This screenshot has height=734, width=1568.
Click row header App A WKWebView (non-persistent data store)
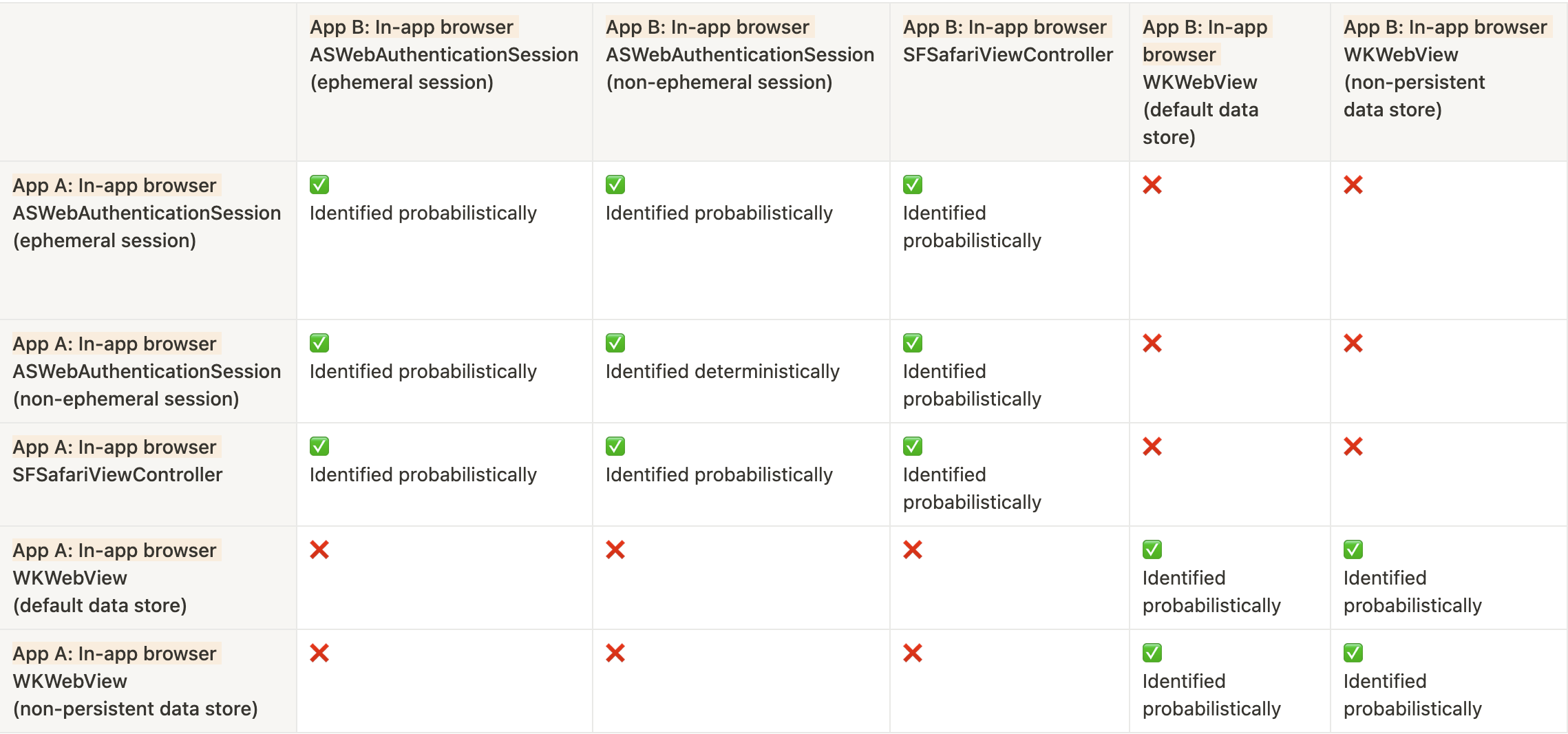tap(135, 681)
